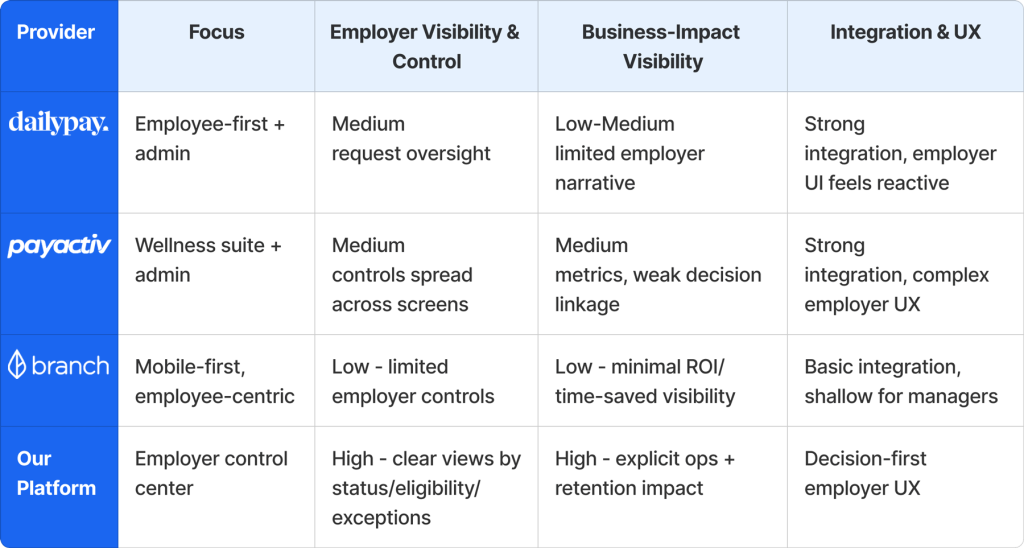Click the weak decision linkage cell
1024x548 pixels.
click(x=658, y=275)
